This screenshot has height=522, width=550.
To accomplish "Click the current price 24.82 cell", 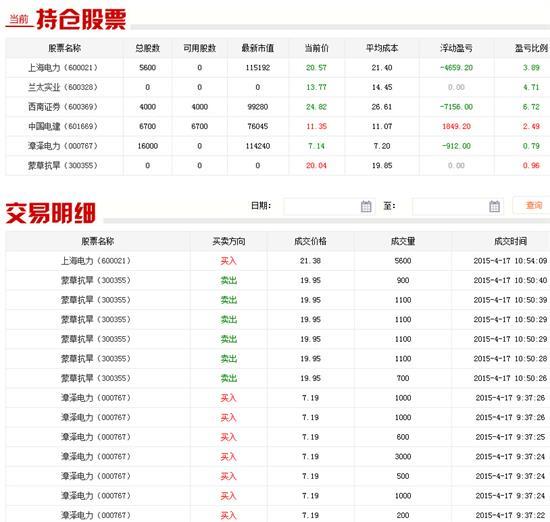I will coord(316,107).
